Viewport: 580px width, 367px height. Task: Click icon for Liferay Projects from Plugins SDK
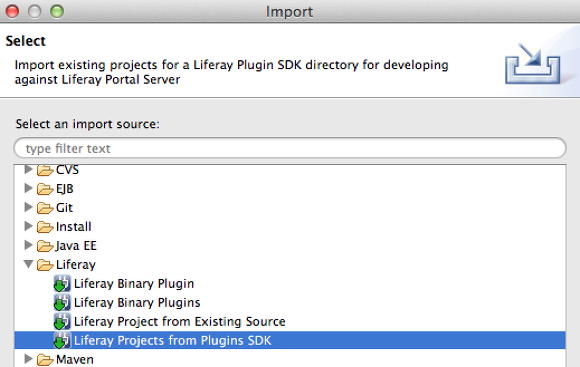click(62, 340)
